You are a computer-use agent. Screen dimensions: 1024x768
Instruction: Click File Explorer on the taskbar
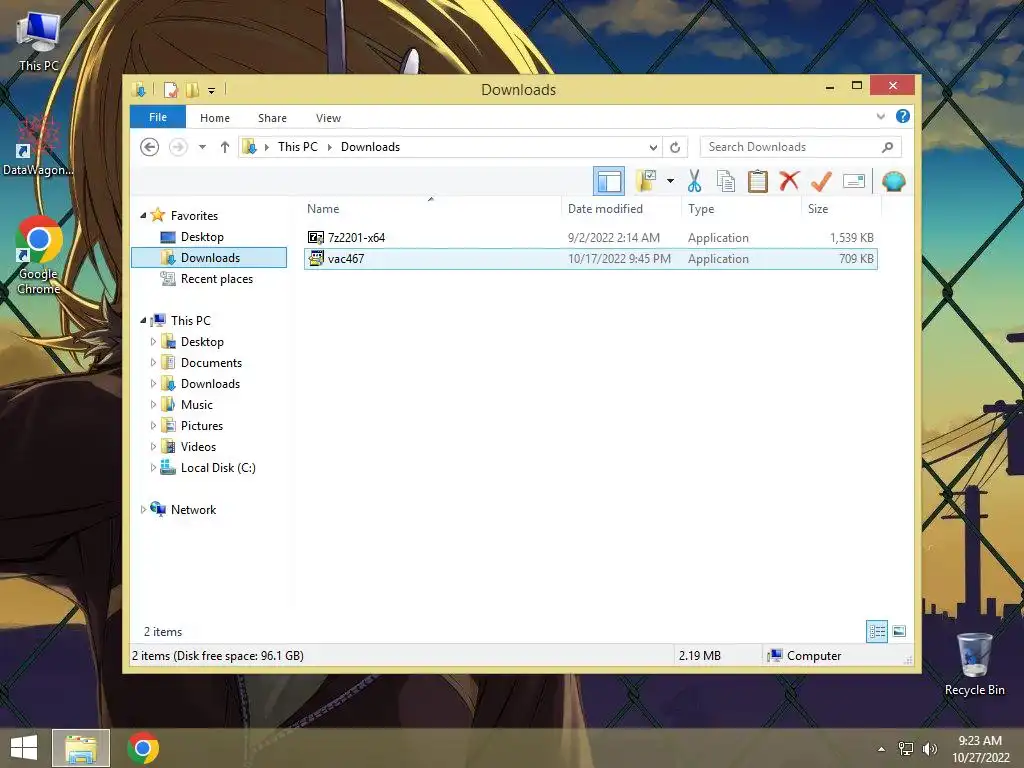tap(81, 748)
